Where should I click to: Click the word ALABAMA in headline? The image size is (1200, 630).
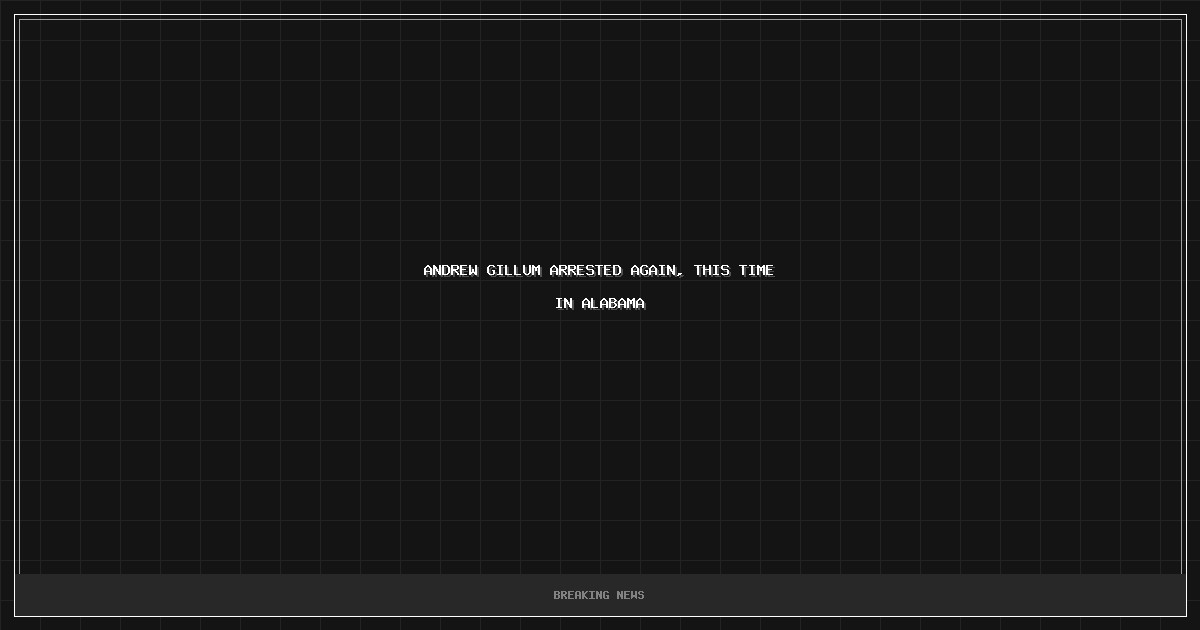pyautogui.click(x=613, y=303)
